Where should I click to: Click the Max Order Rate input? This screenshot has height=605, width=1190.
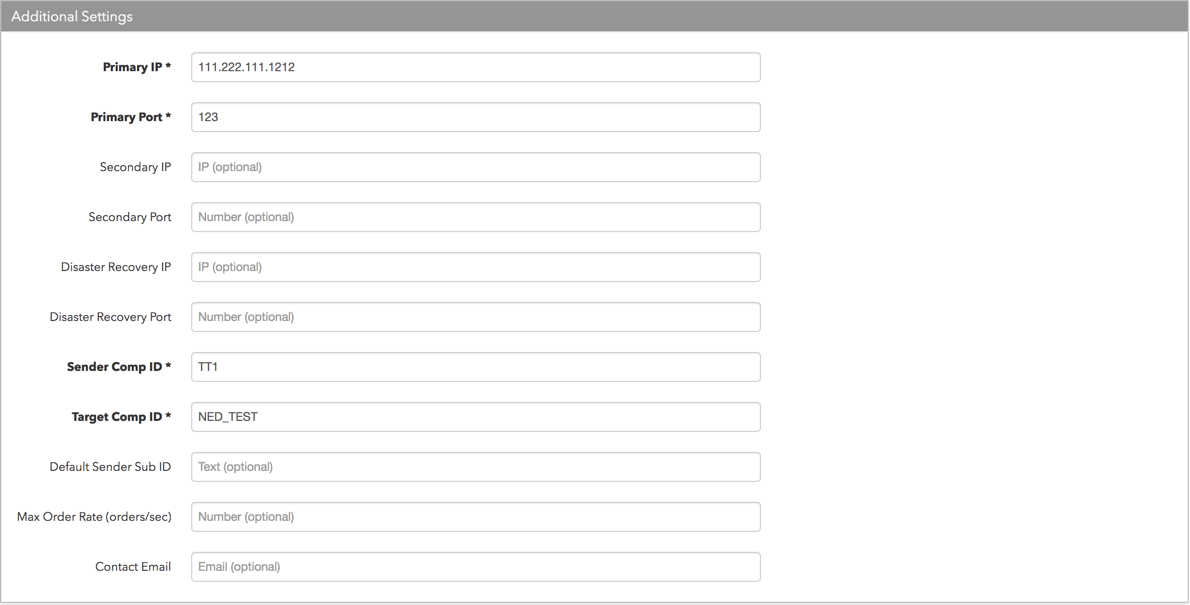(x=475, y=517)
